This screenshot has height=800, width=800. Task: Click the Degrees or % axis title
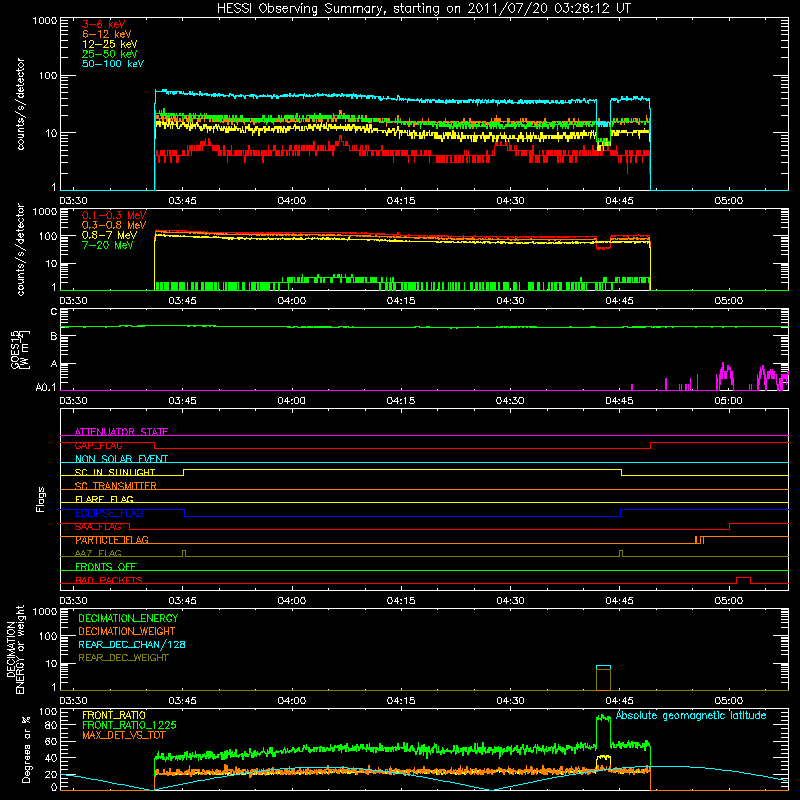pyautogui.click(x=26, y=749)
